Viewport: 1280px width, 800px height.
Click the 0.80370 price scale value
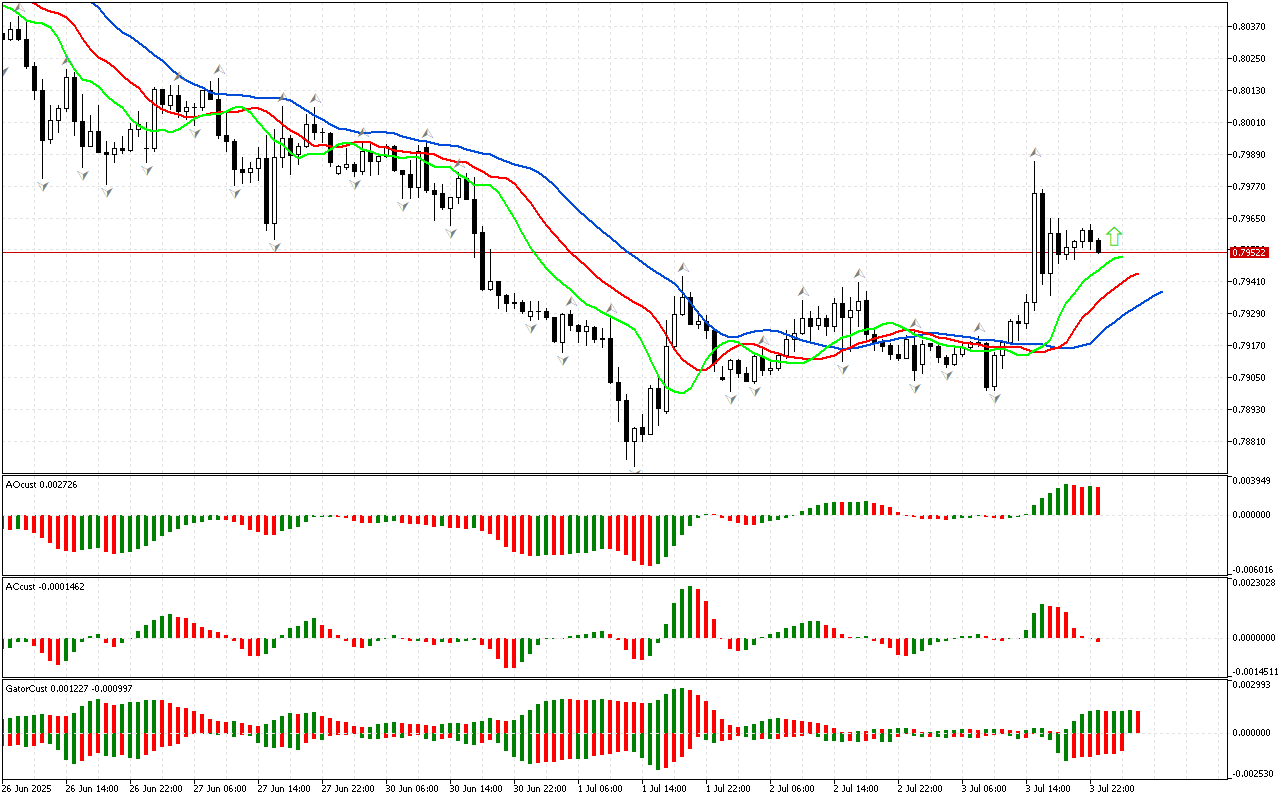point(1250,27)
